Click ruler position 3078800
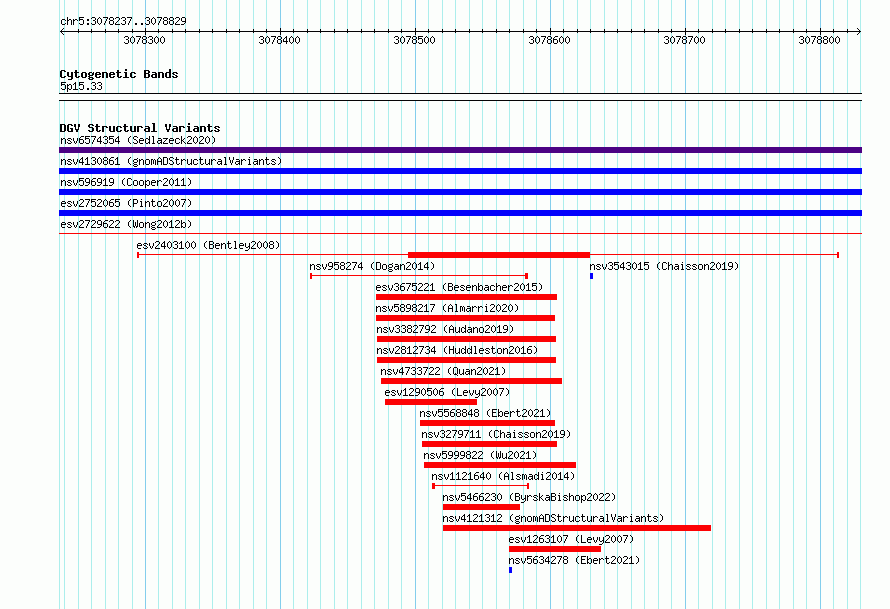Viewport: 890px width, 609px height. 820,40
